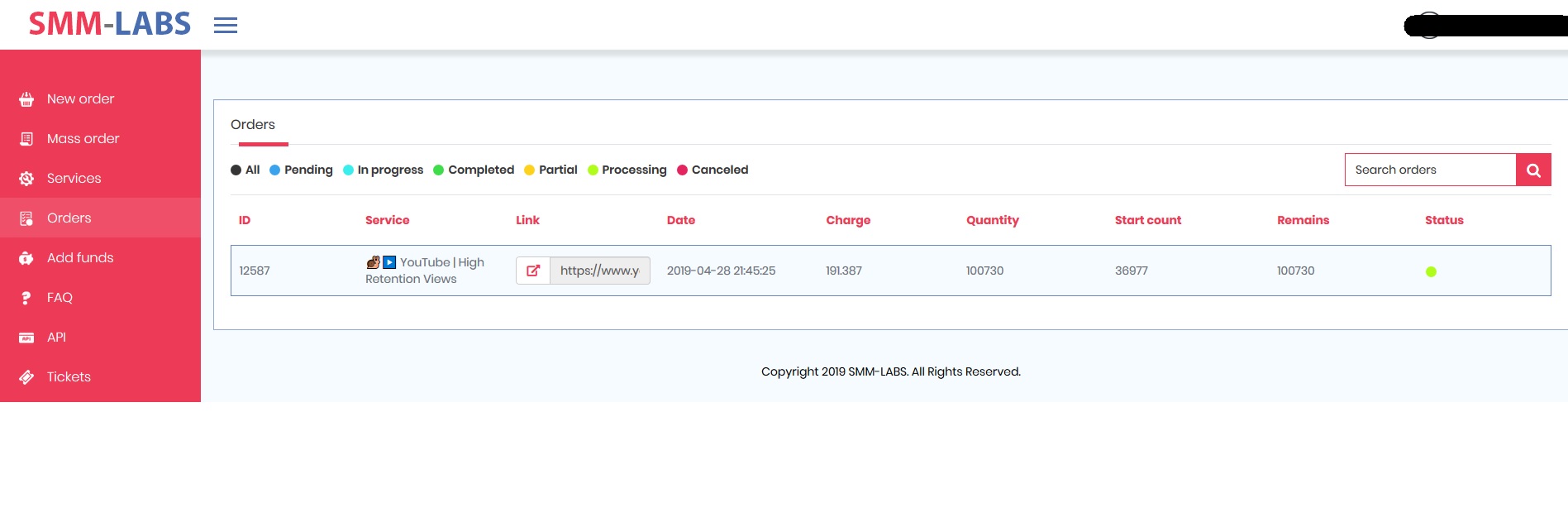Viewport: 1568px width, 527px height.
Task: Click date 2019-04-28 21:45:25
Action: point(721,271)
